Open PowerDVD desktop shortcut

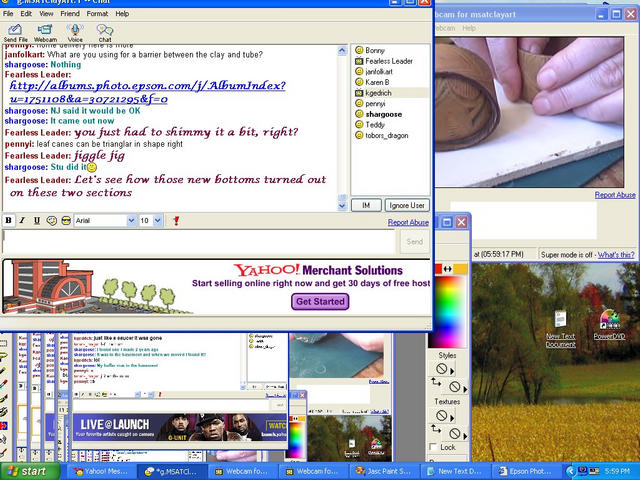pyautogui.click(x=609, y=325)
